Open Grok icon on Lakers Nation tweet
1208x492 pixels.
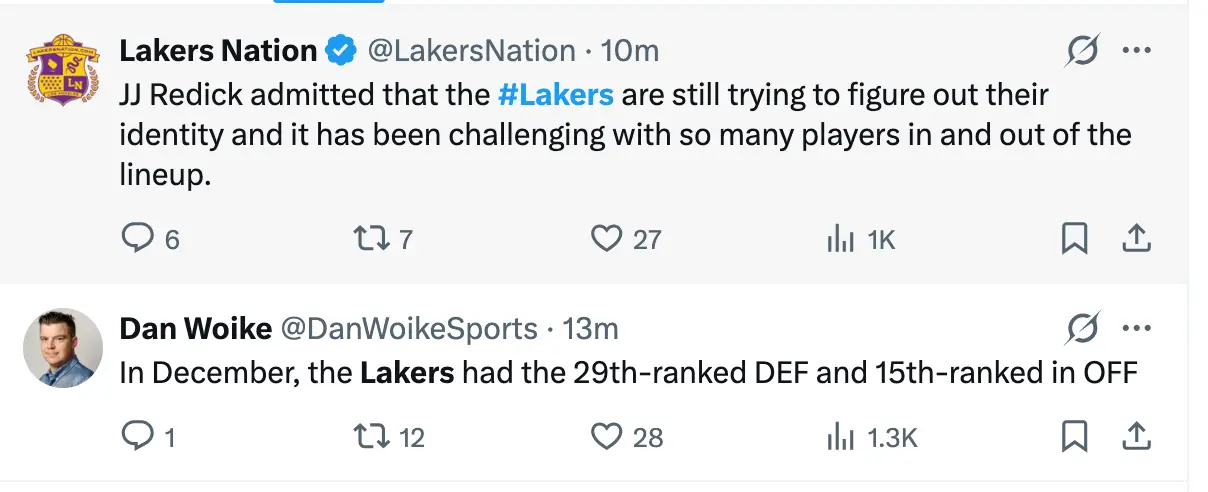1082,50
